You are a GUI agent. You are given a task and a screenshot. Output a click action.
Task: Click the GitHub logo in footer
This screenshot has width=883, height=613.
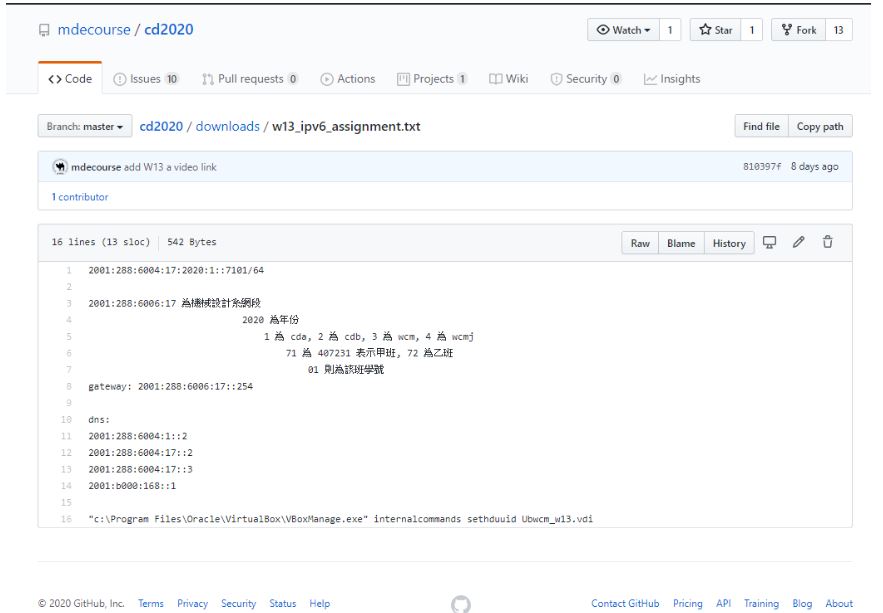[460, 604]
